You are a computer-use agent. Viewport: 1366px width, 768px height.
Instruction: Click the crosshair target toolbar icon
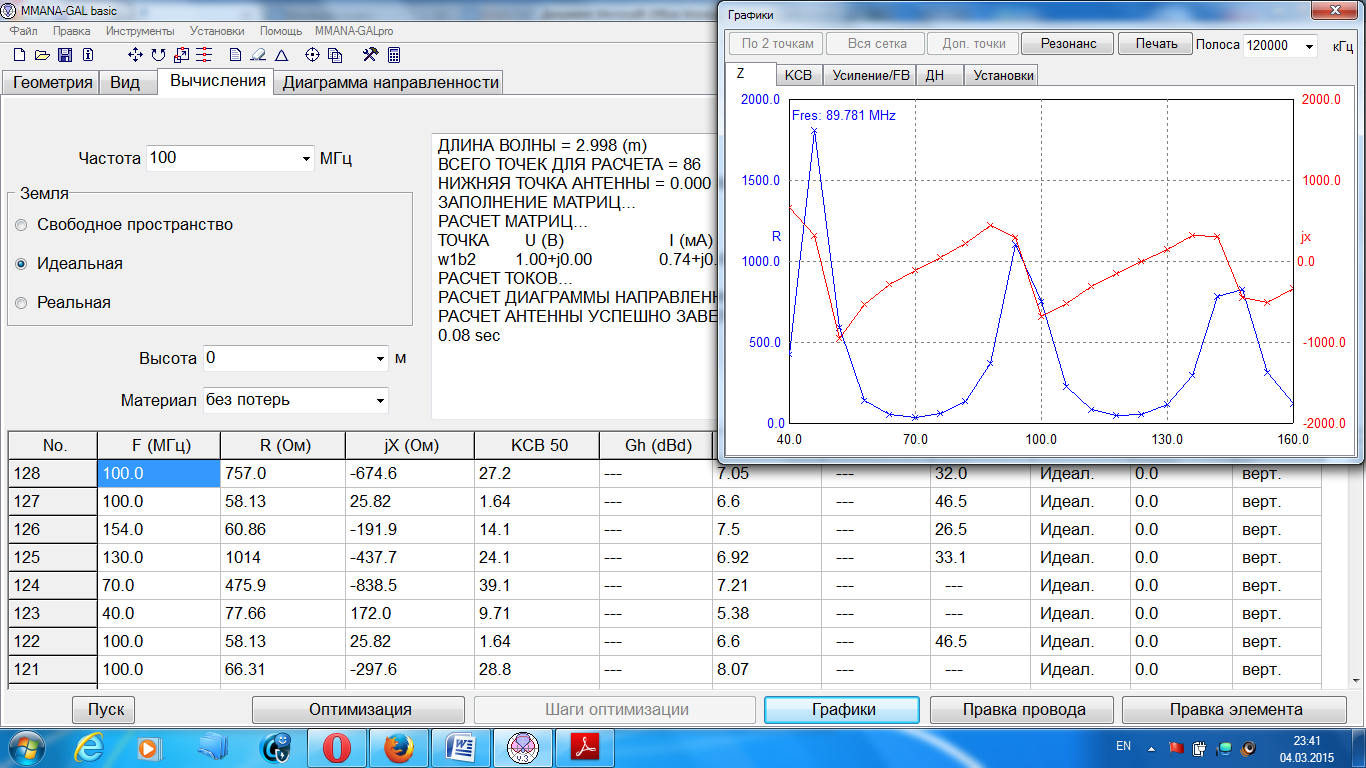pos(312,55)
